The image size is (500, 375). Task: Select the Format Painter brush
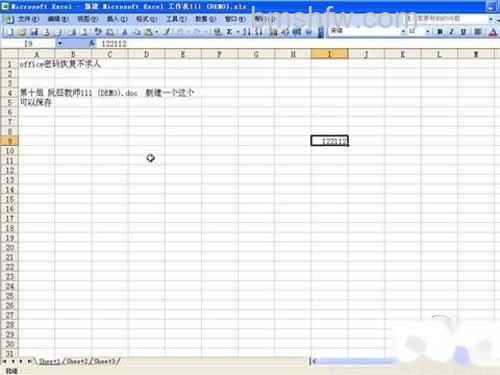click(x=167, y=32)
